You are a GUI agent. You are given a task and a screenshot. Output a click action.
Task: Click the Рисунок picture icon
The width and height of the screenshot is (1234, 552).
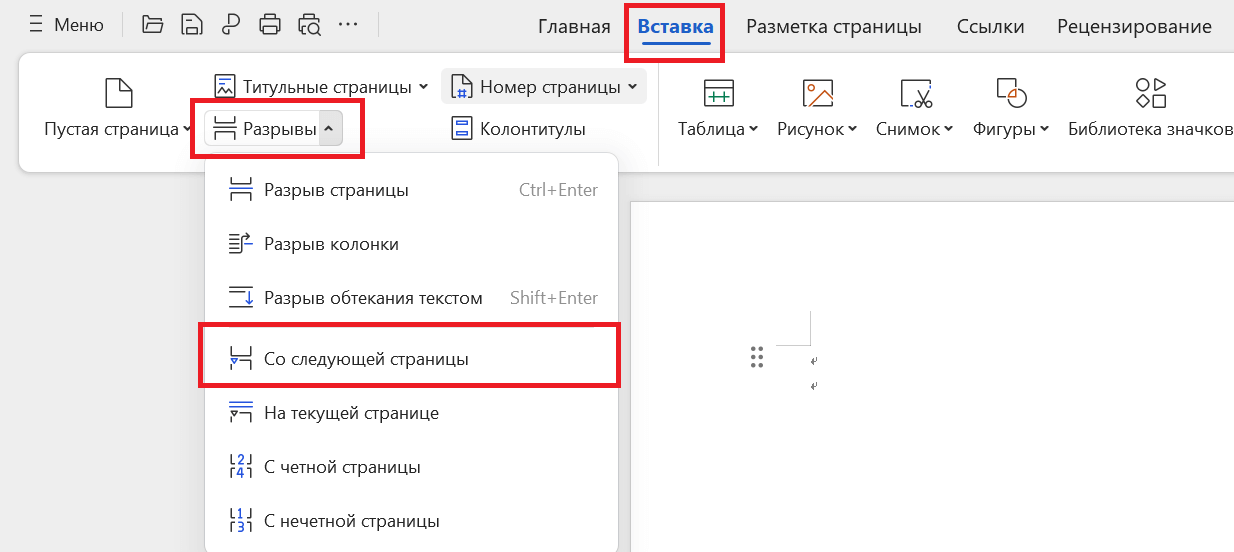pos(818,93)
